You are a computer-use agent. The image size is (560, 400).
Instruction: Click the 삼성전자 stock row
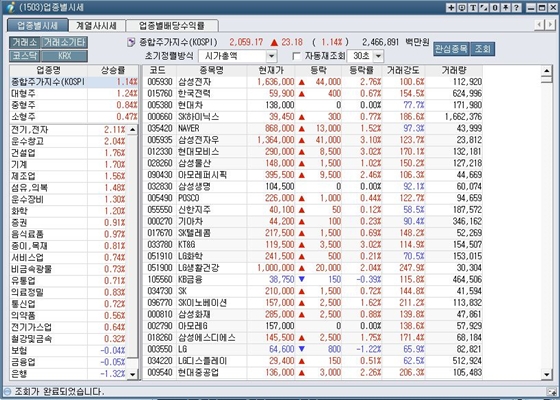point(313,82)
